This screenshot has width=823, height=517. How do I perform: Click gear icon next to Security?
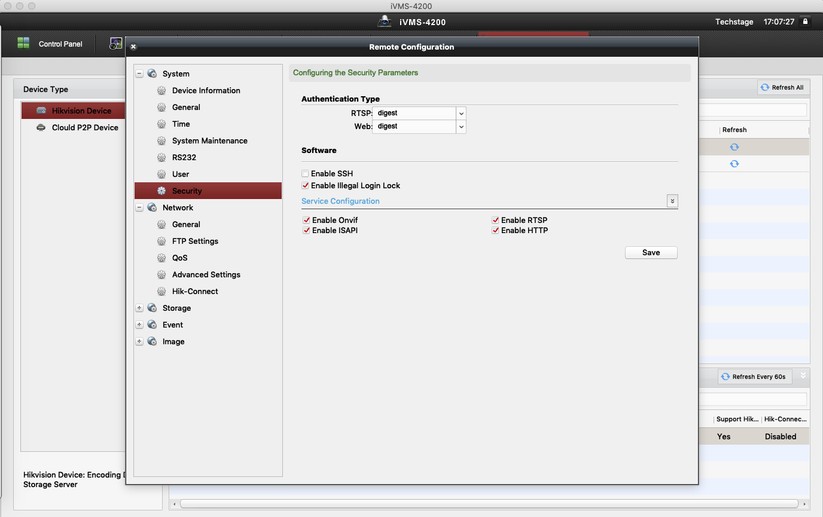click(162, 191)
